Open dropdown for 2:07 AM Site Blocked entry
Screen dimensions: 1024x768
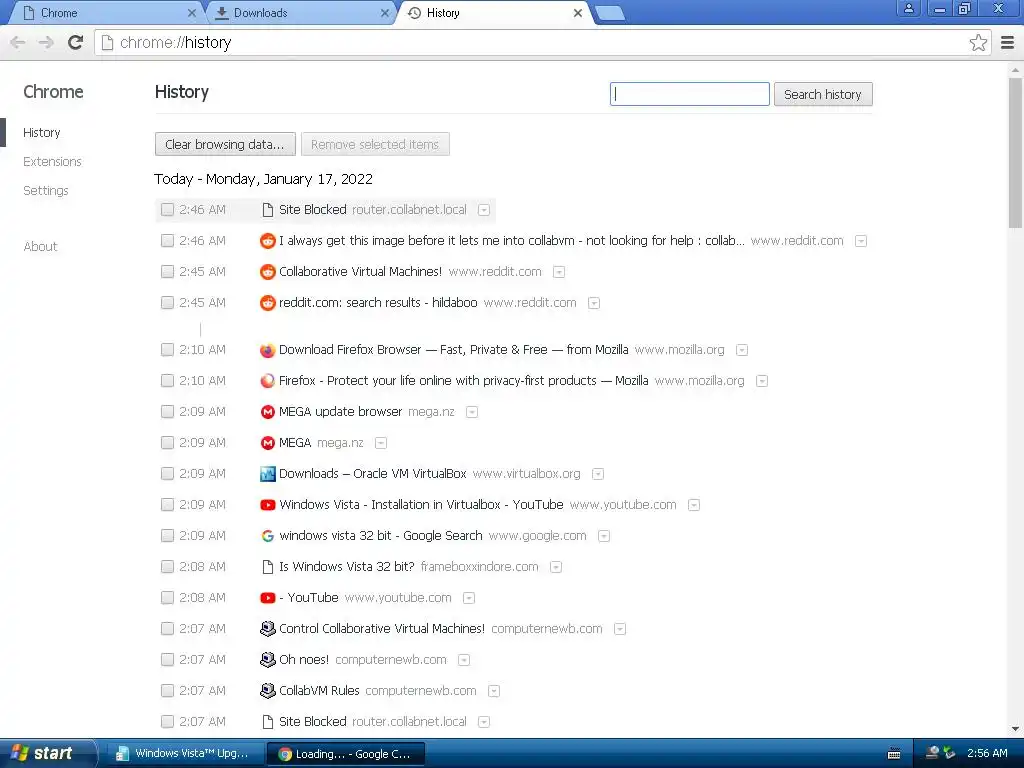[484, 722]
